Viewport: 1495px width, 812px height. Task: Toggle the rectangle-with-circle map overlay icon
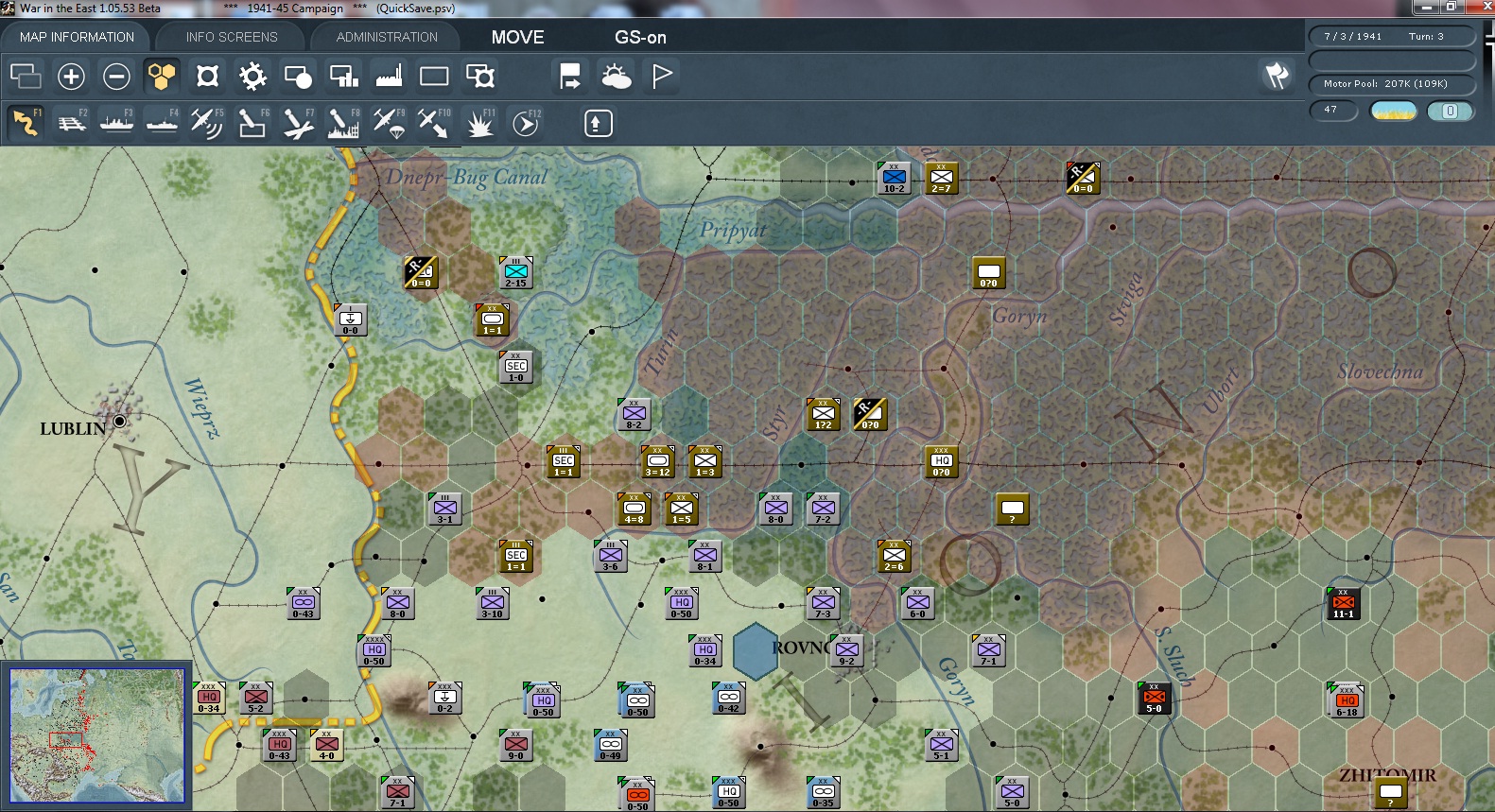[298, 76]
